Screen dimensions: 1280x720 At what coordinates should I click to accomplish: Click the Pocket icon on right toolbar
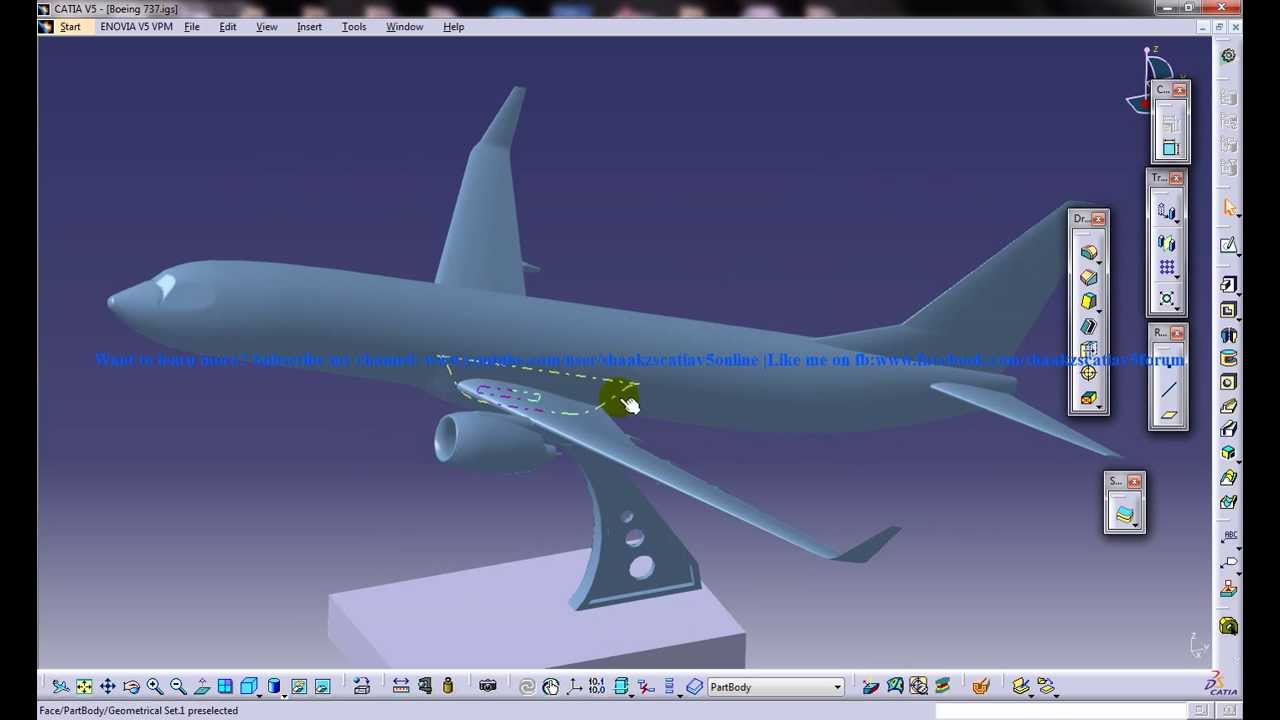coord(1229,310)
